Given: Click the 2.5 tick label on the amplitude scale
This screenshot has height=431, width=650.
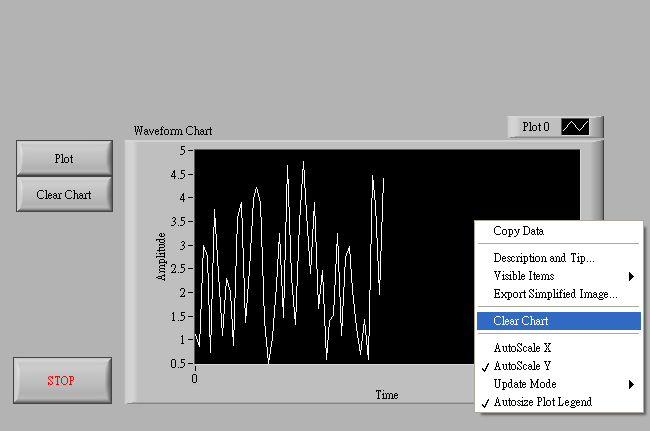Looking at the screenshot, I should point(178,269).
